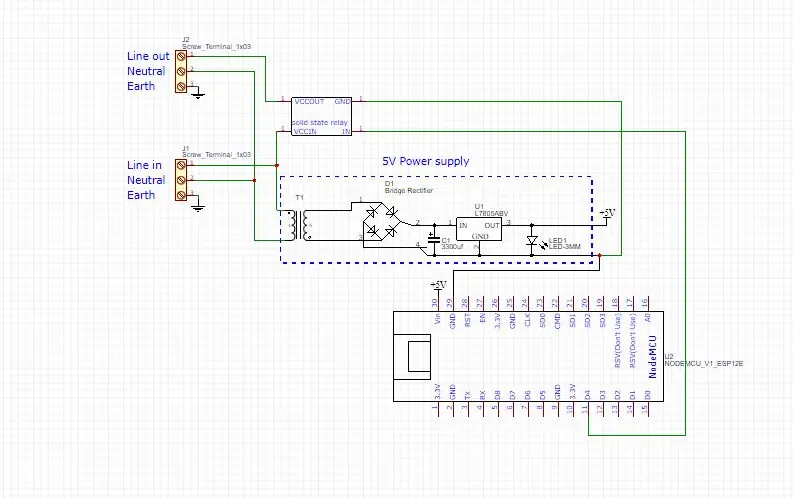Click the +5V flag at regulator output
Screen dimensions: 793x498
607,213
